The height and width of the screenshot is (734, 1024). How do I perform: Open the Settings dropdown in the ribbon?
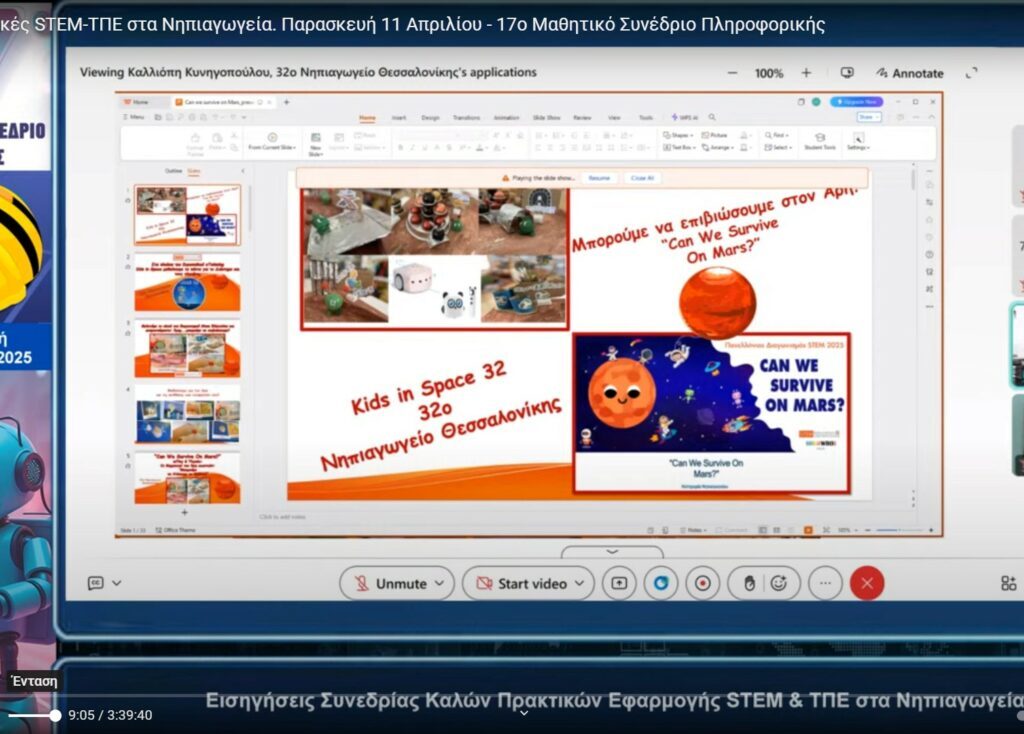pos(858,141)
